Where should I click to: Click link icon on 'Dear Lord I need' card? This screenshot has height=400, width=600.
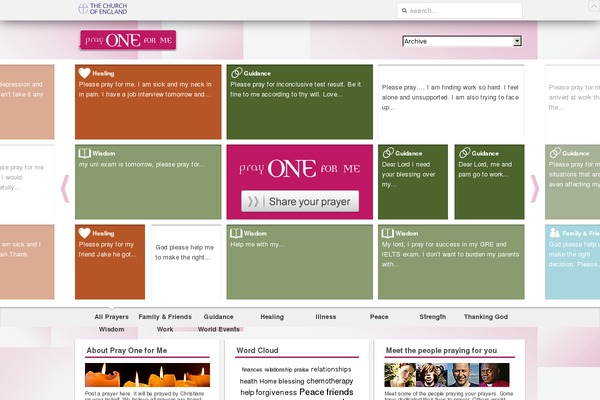(388, 153)
